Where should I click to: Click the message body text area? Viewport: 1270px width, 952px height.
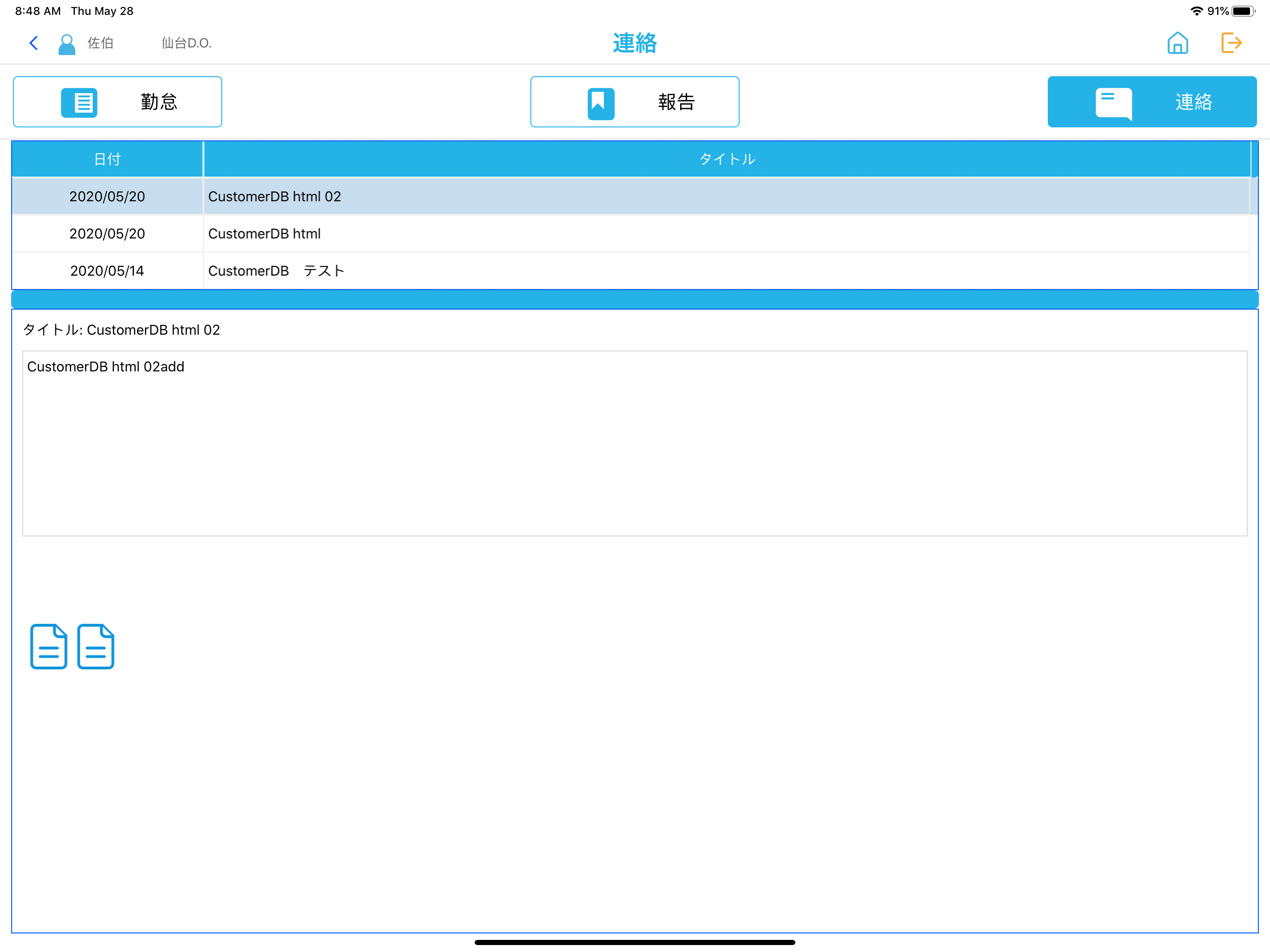coord(635,443)
